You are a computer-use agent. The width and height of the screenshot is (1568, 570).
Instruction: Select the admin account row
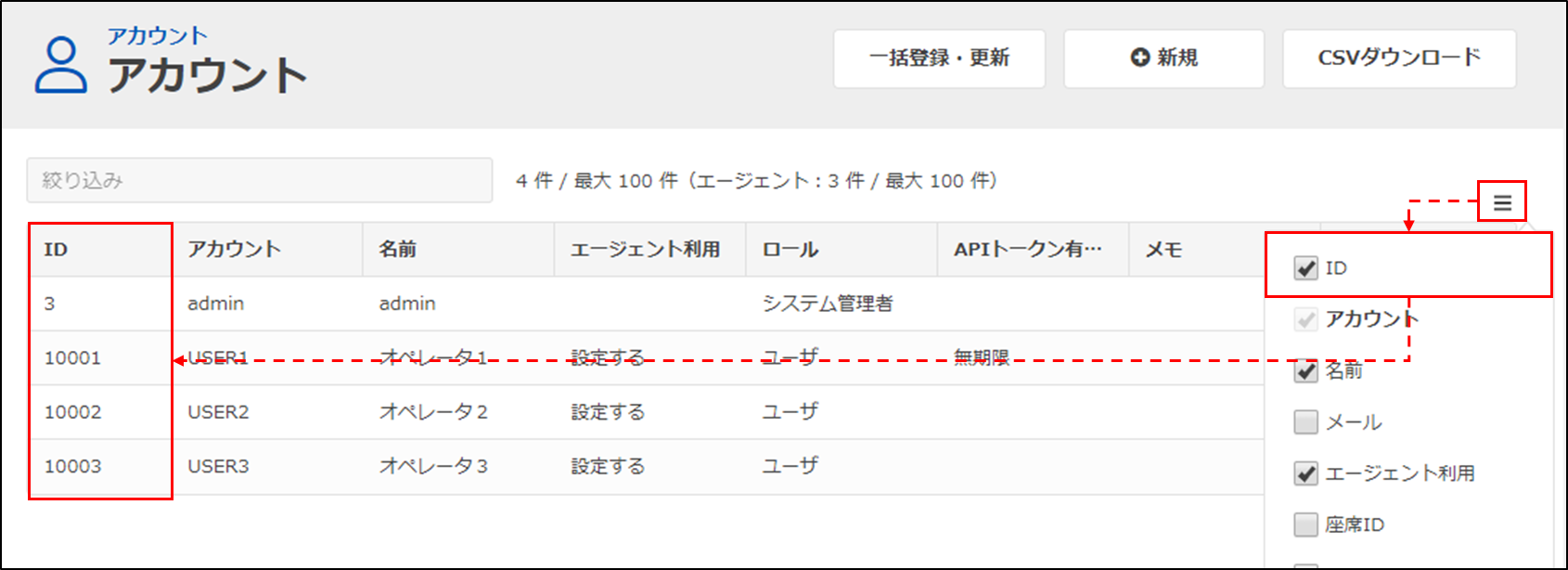216,304
